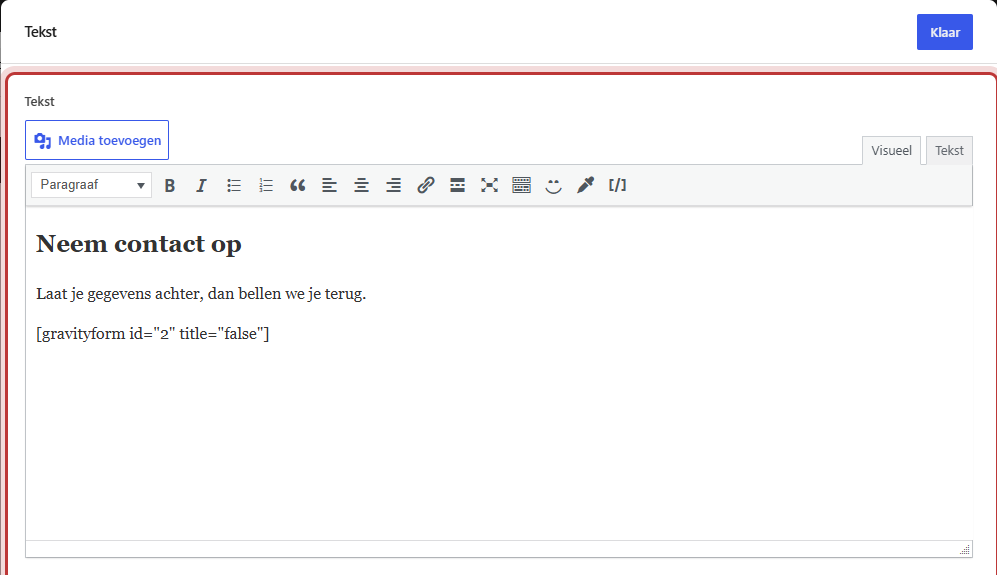This screenshot has width=997, height=575.
Task: Enter fullscreen editing mode
Action: coord(490,185)
